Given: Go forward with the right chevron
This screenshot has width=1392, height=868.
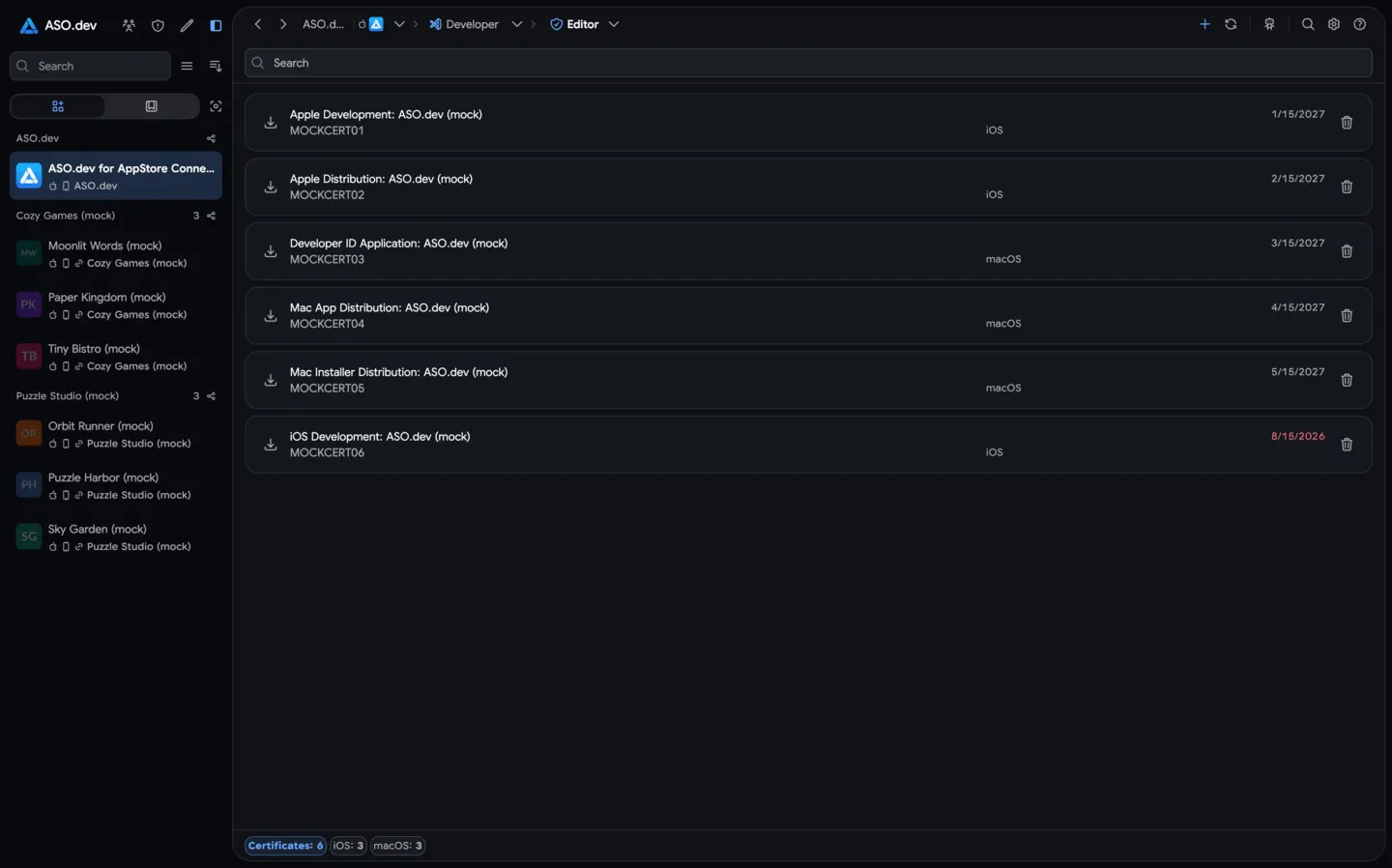Looking at the screenshot, I should (283, 24).
